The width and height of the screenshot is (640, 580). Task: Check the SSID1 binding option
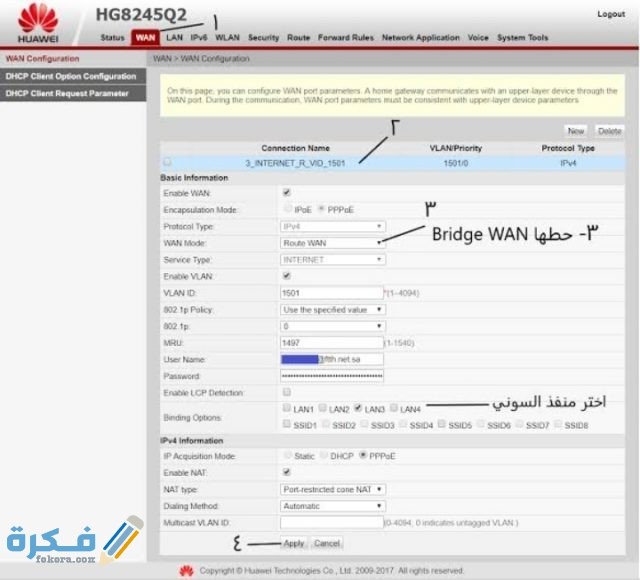point(287,424)
